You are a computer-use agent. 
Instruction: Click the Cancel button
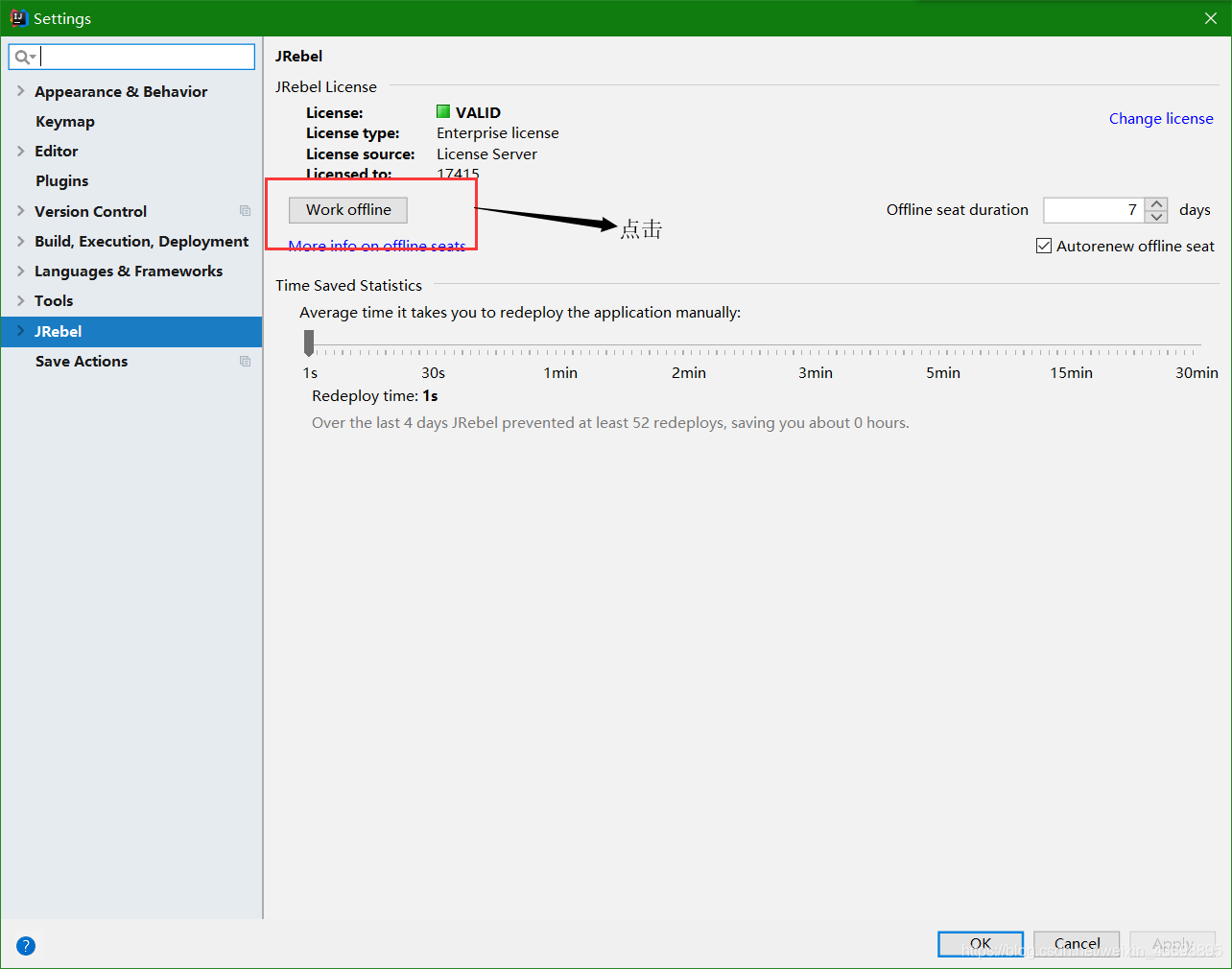pyautogui.click(x=1078, y=944)
